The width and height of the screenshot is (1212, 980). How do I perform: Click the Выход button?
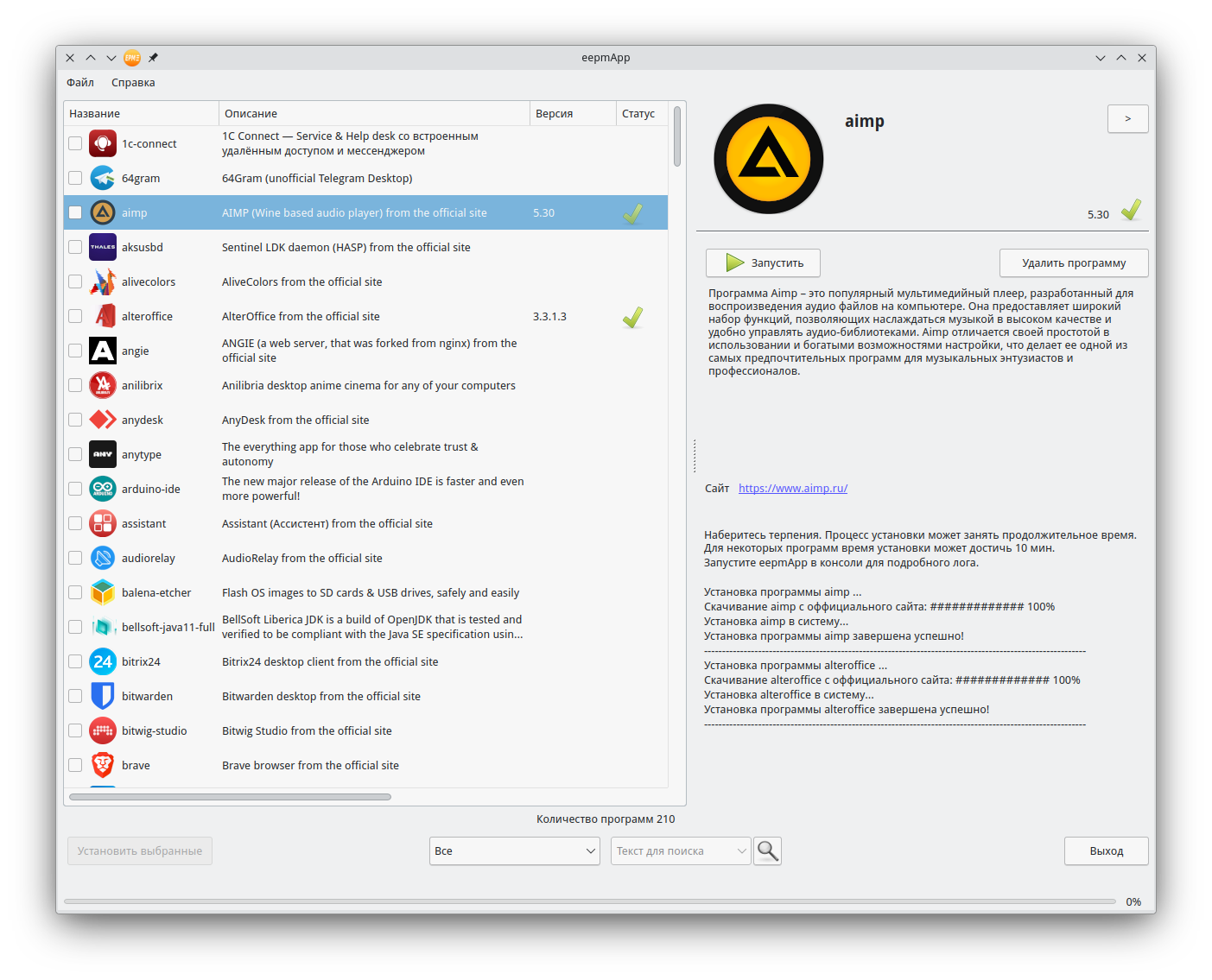[x=1107, y=851]
